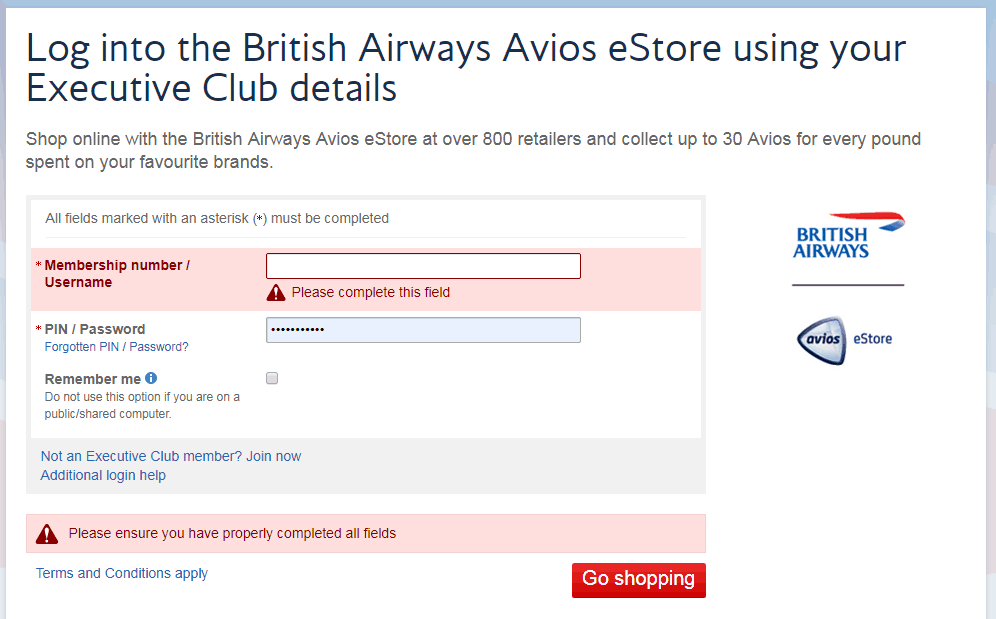Click the Avios eStore logo

845,340
